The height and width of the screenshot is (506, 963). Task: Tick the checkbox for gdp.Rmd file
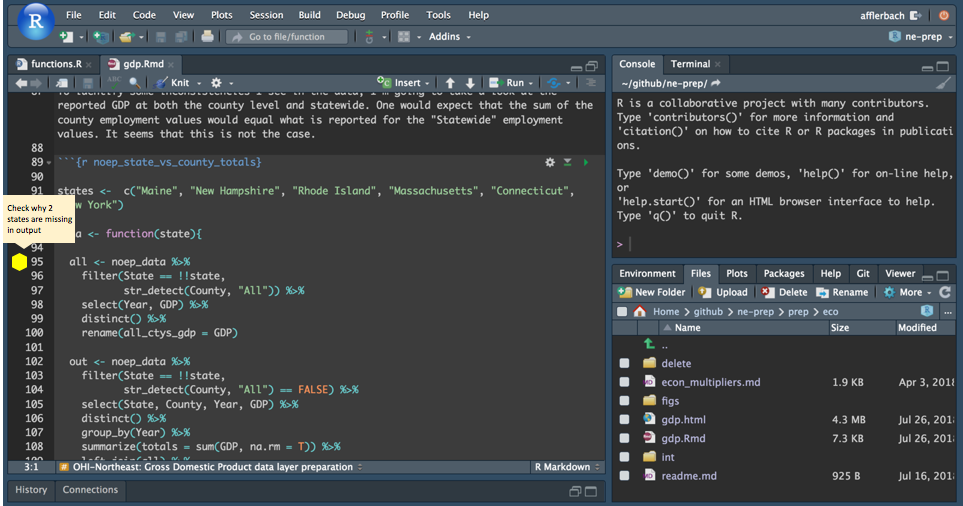(x=624, y=438)
